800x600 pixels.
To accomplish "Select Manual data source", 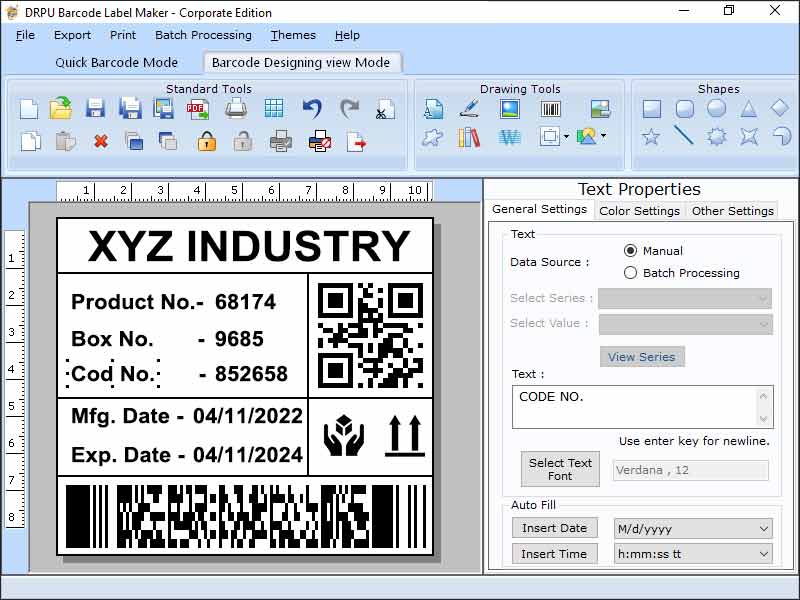I will coord(631,250).
